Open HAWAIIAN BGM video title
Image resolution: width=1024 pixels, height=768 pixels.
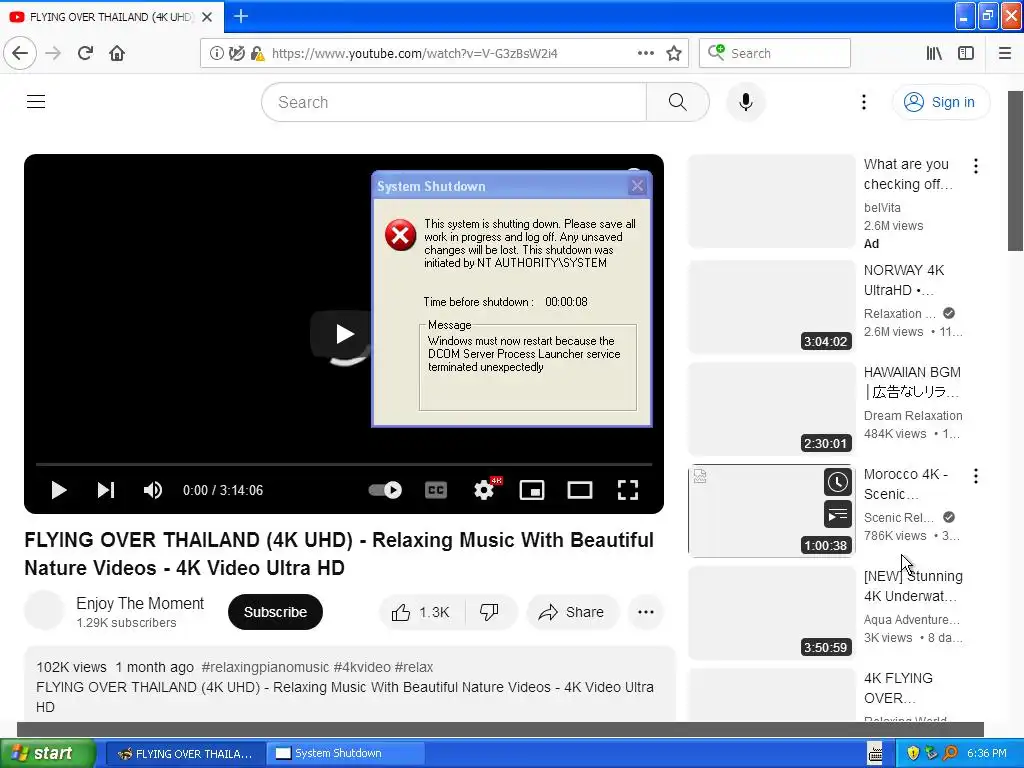pyautogui.click(x=912, y=382)
